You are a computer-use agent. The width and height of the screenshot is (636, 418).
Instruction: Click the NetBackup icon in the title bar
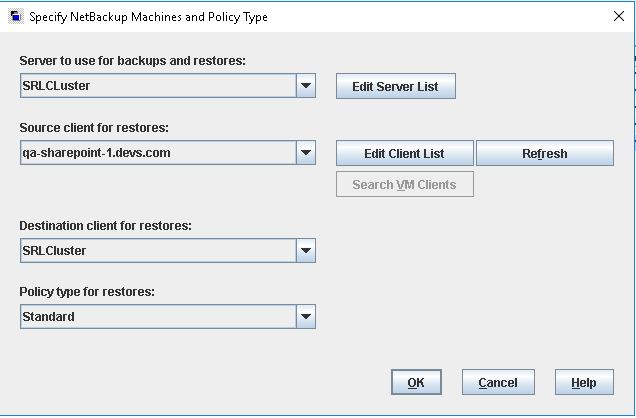[15, 17]
